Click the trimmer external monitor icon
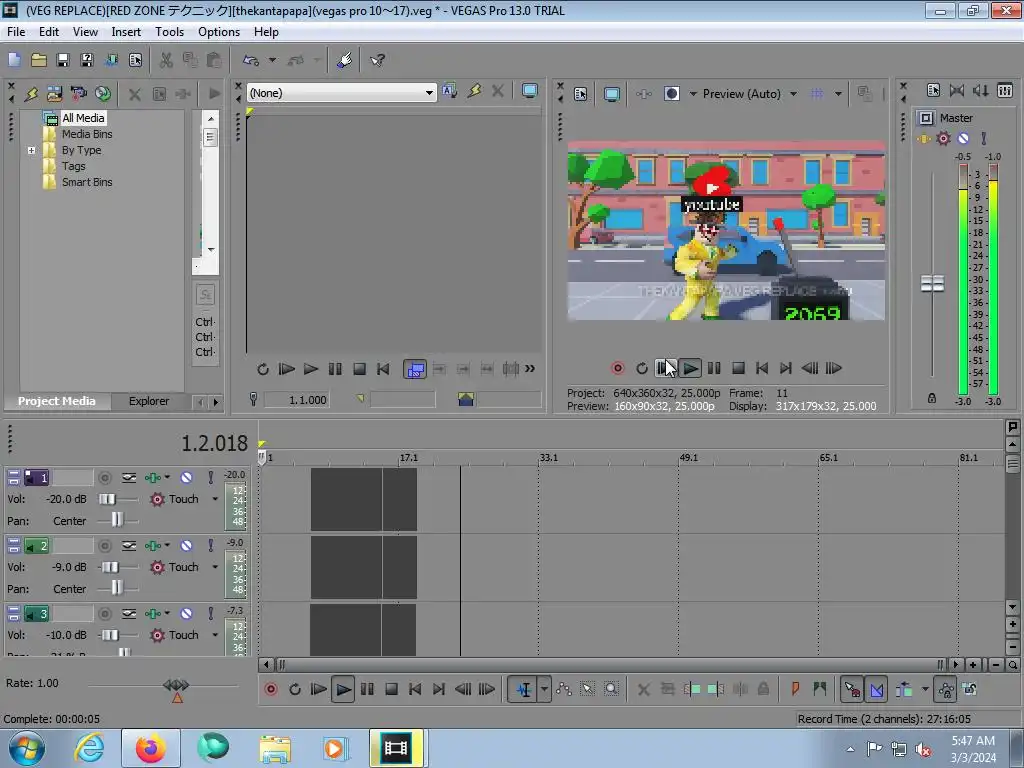Screen dimensions: 1024x768 pyautogui.click(x=530, y=91)
